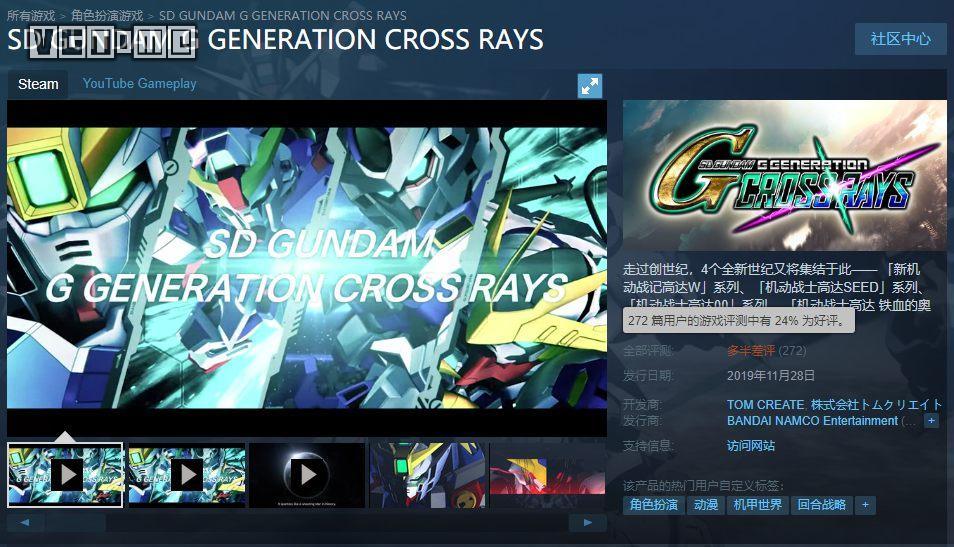Click the 所有游戏 breadcrumb link

pos(31,16)
